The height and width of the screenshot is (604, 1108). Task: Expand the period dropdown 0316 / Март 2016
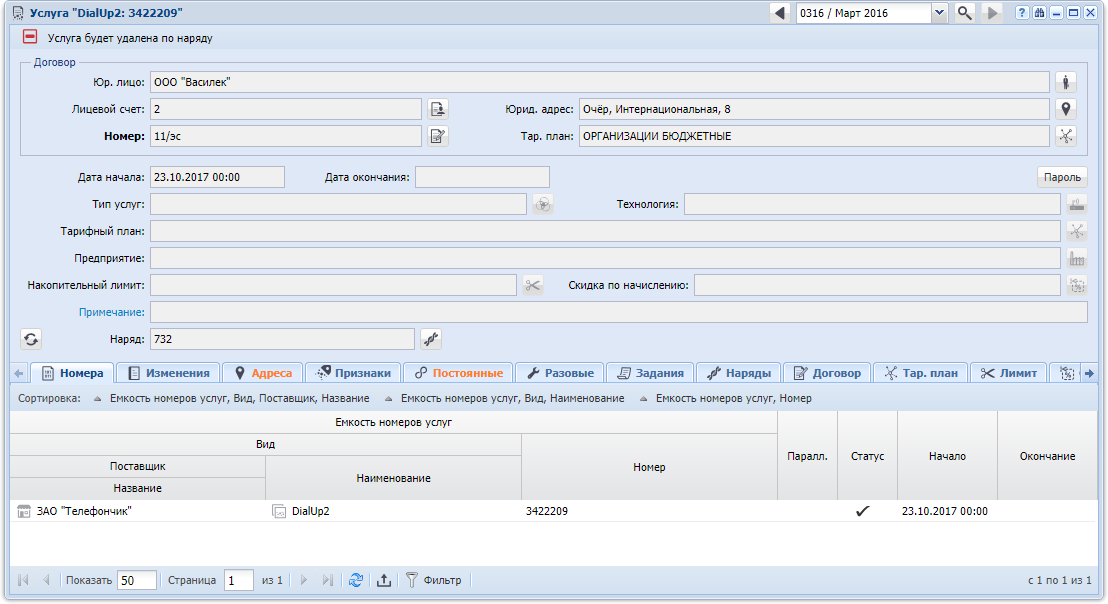[x=939, y=13]
